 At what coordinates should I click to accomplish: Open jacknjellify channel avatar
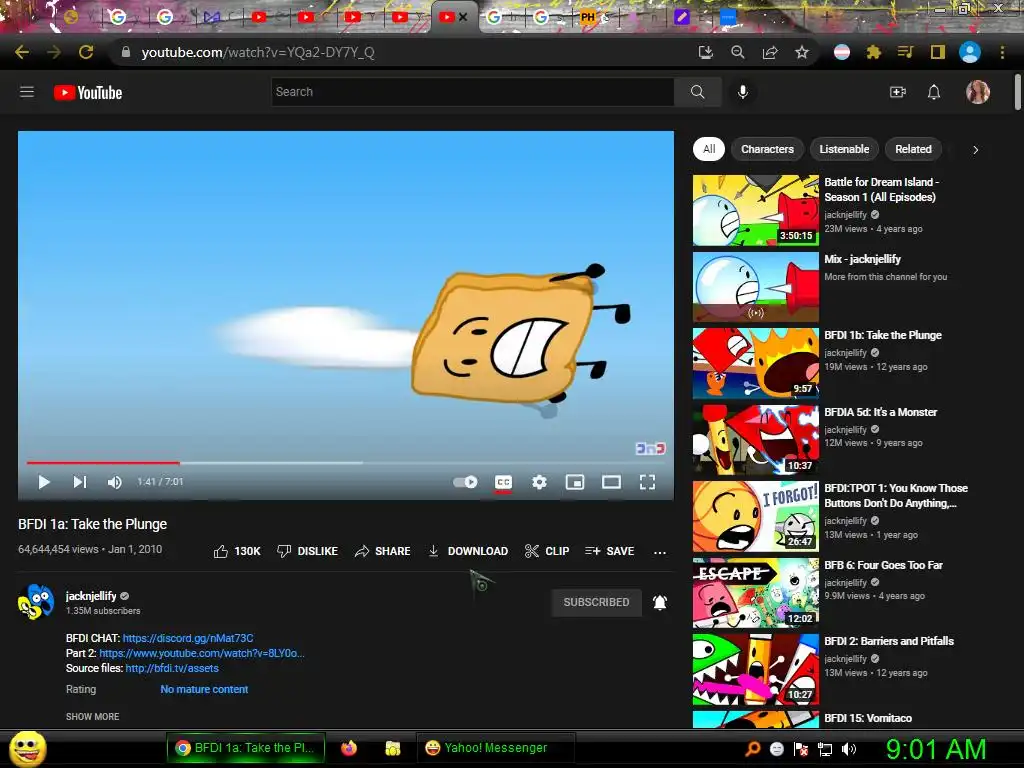(x=36, y=602)
